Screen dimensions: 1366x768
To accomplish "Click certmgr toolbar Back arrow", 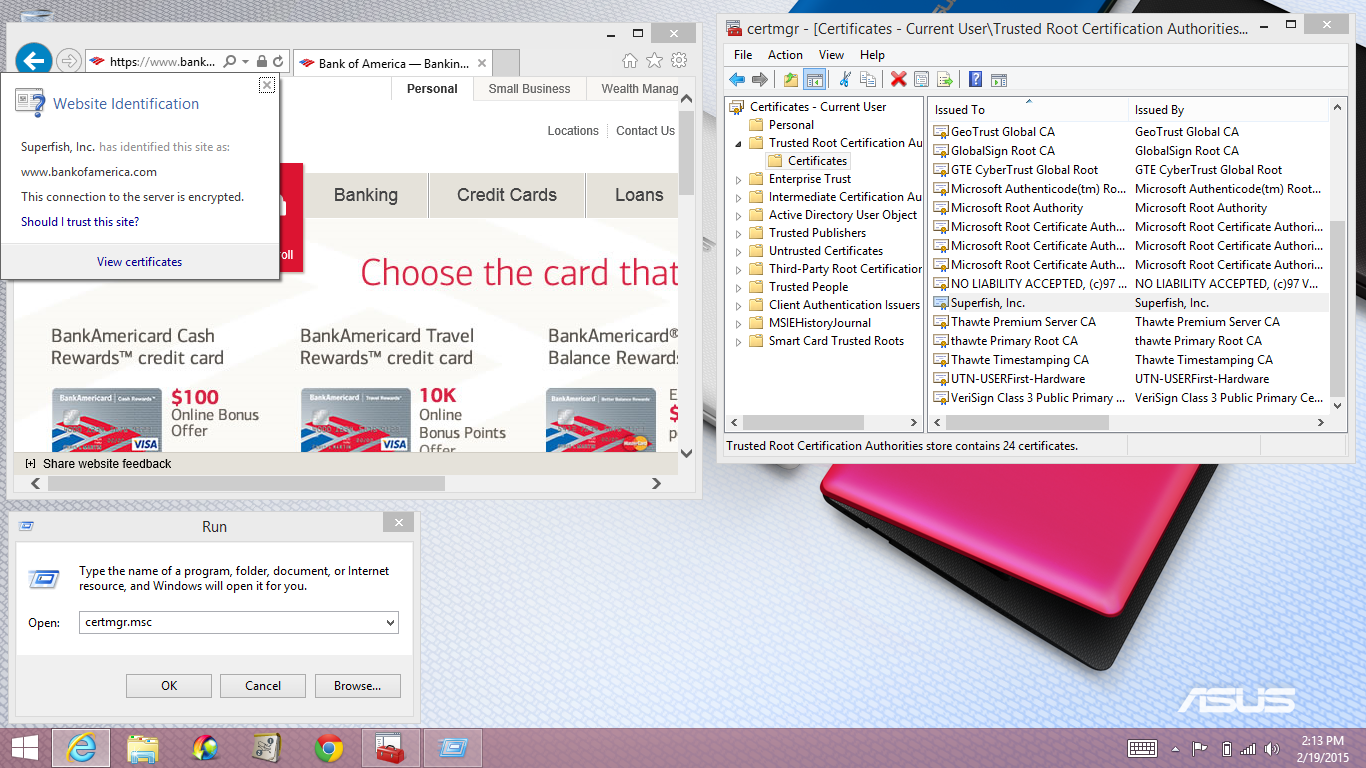I will point(737,80).
